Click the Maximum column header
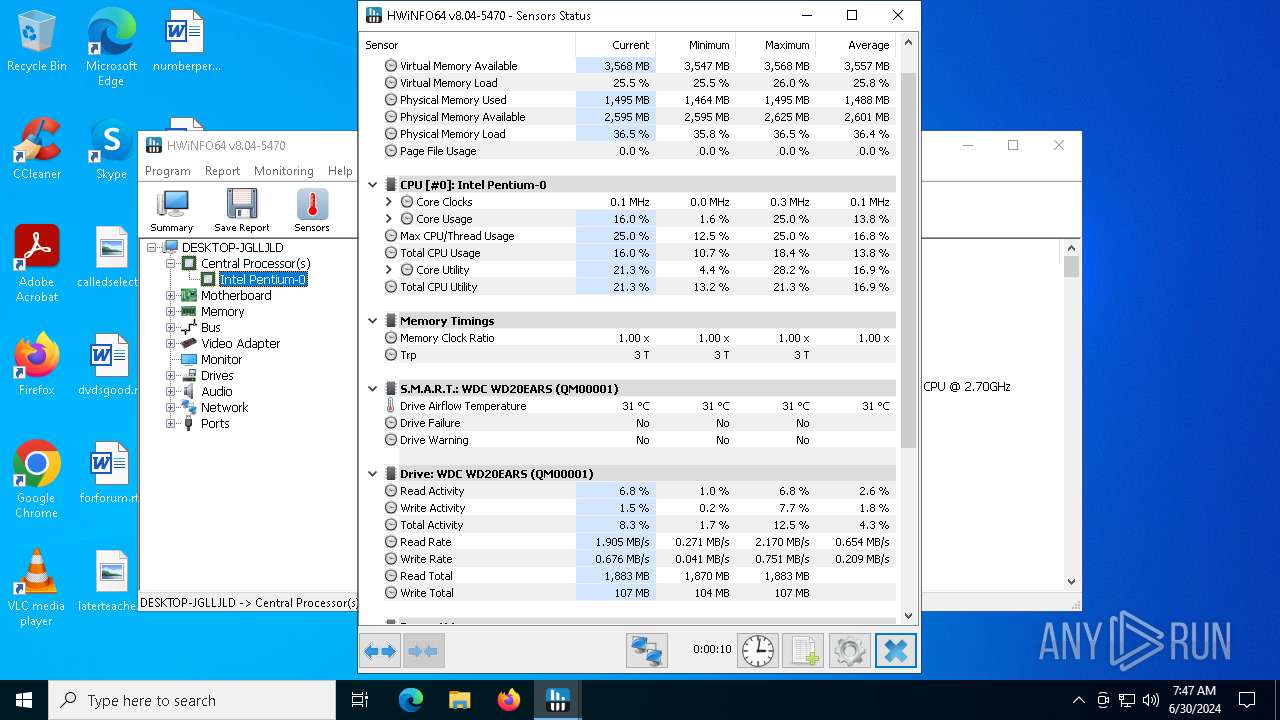 click(x=775, y=45)
